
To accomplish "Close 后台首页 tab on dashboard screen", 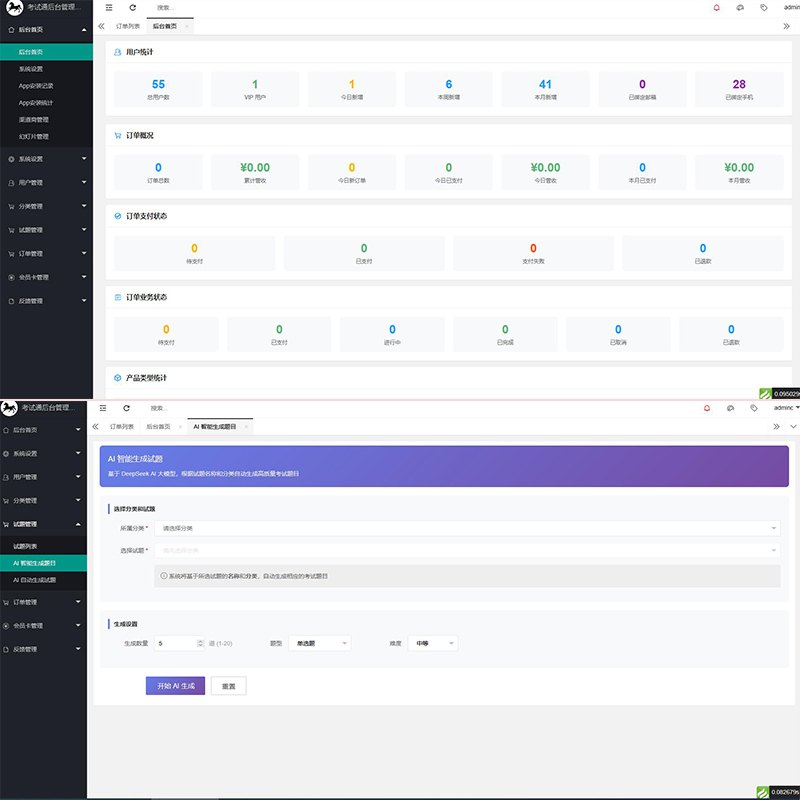I will 186,27.
